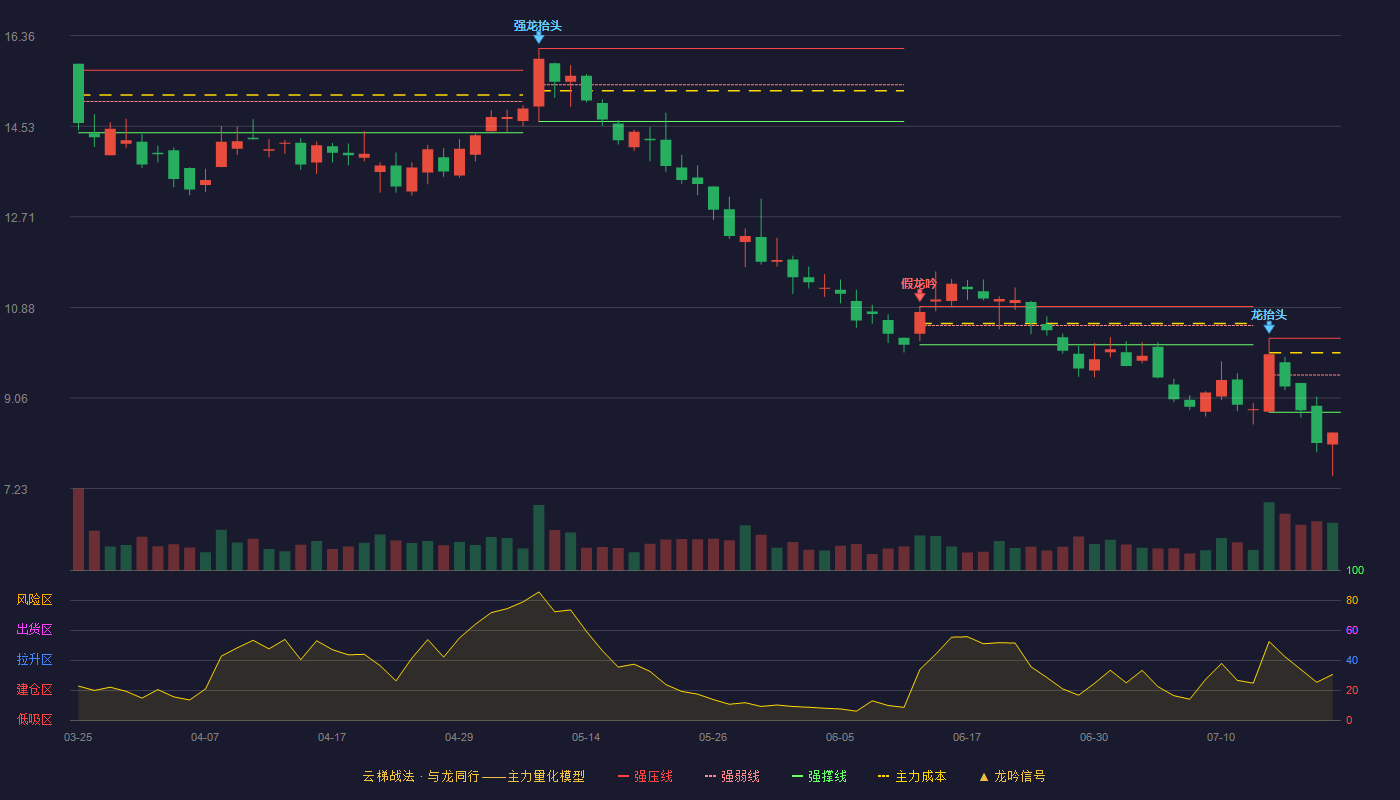Click the 拉升区 zone label

pyautogui.click(x=34, y=660)
